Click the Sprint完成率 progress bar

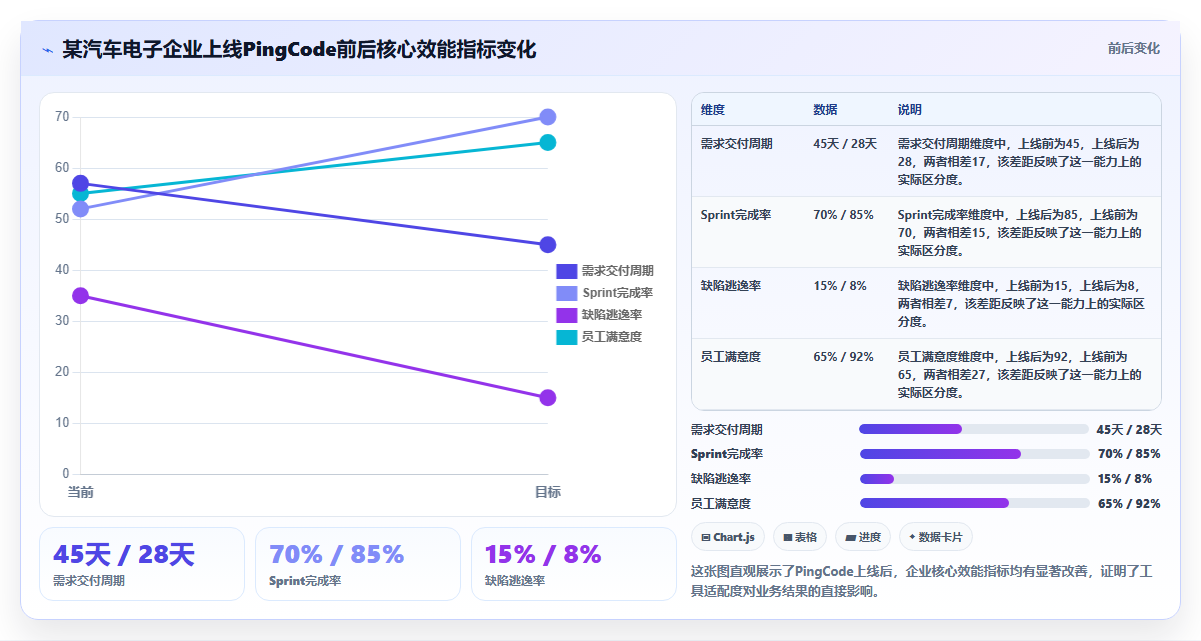(974, 454)
